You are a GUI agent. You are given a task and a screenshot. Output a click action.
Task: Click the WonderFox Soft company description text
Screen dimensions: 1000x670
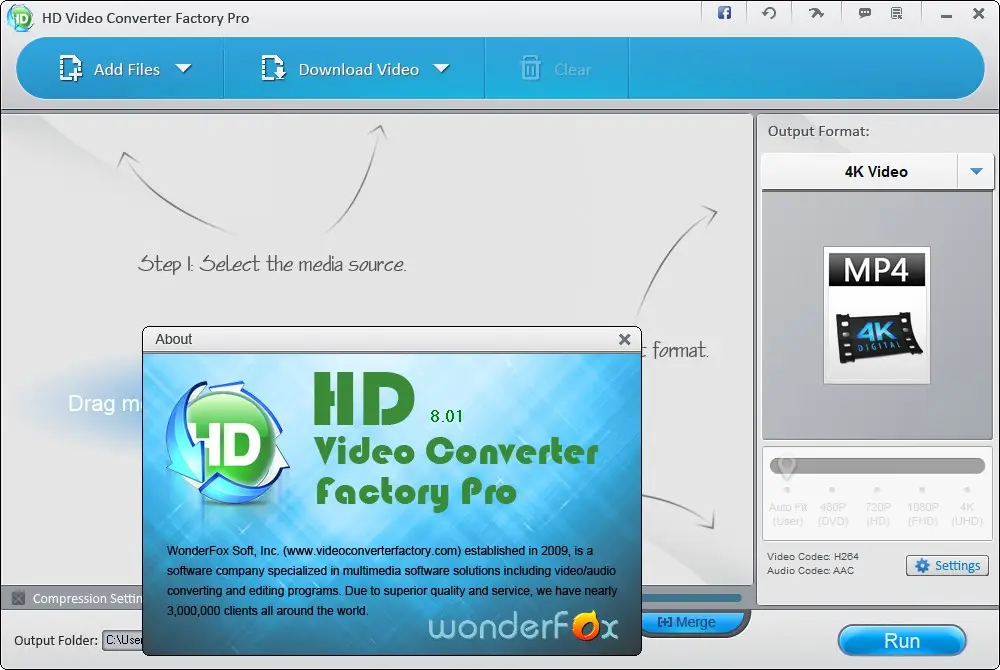392,581
